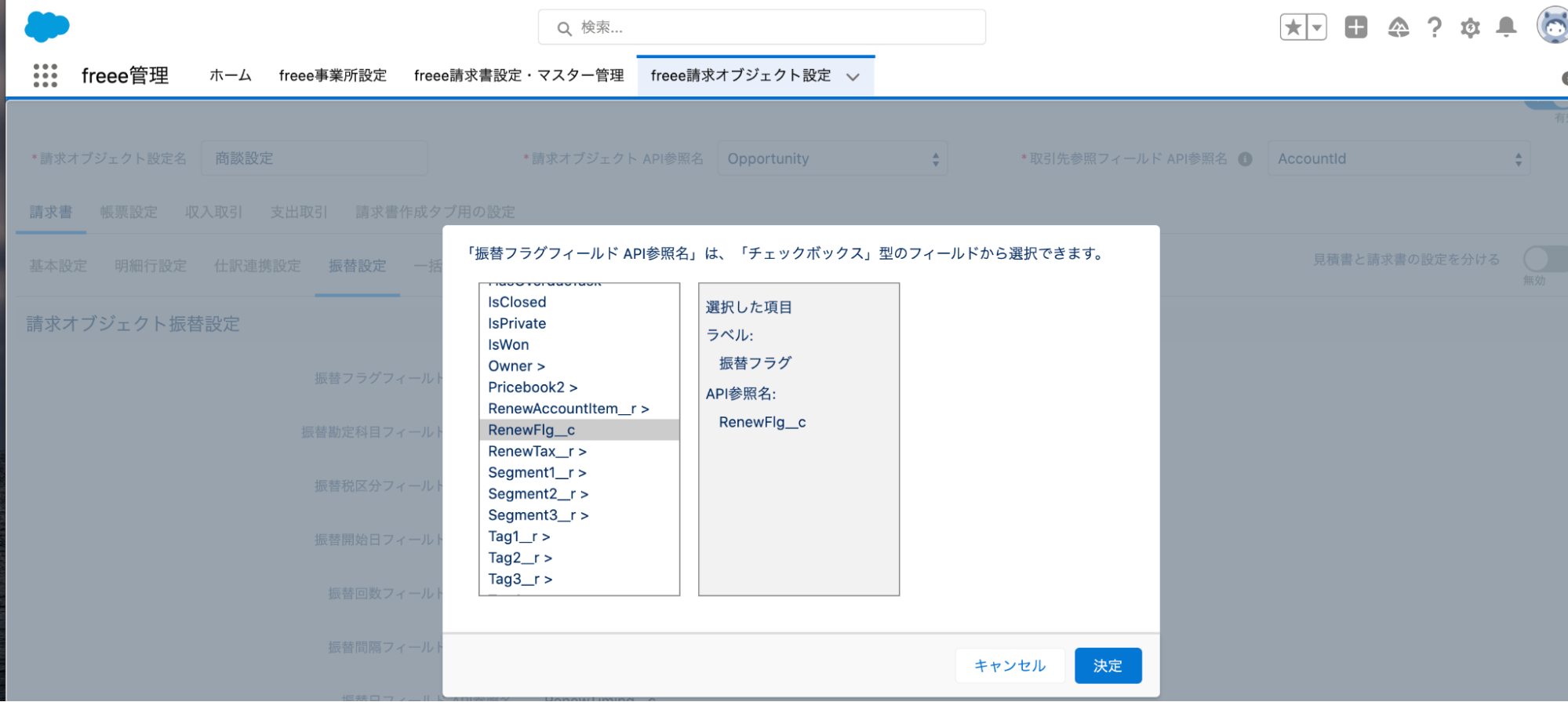The height and width of the screenshot is (702, 1568).
Task: Switch to the 支出取引 tab
Action: coord(299,212)
